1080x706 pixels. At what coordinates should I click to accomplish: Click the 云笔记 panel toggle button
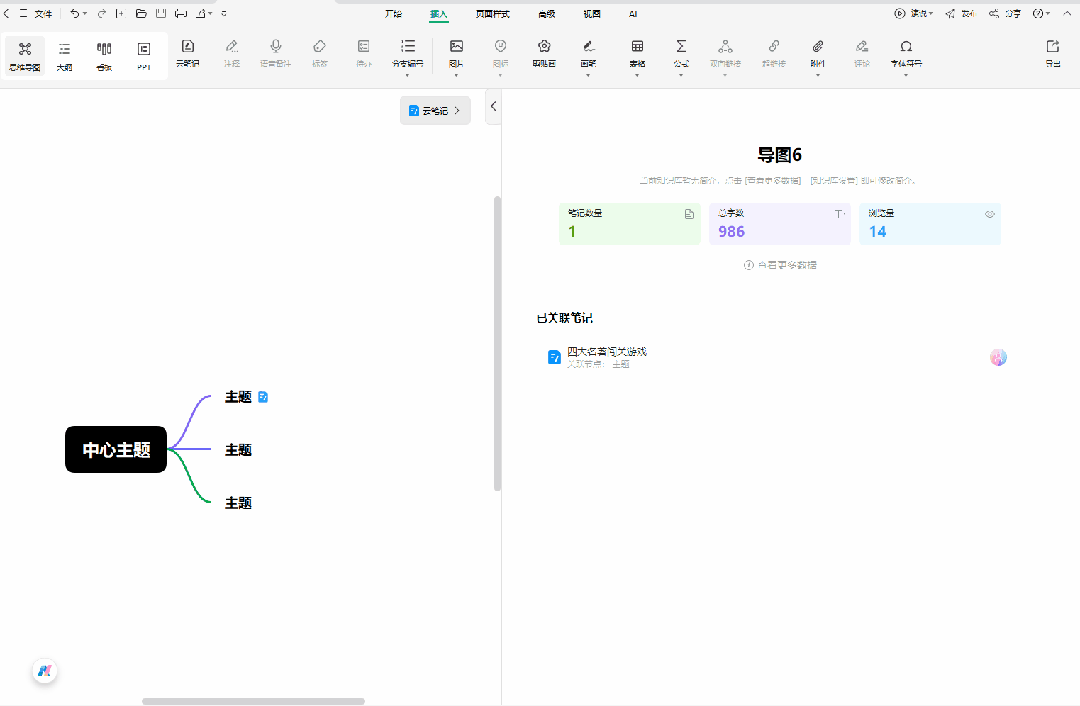[435, 110]
